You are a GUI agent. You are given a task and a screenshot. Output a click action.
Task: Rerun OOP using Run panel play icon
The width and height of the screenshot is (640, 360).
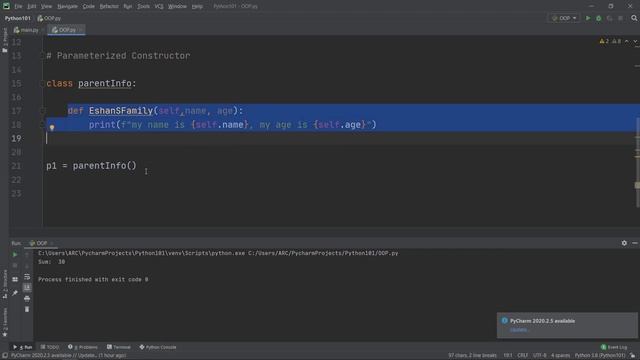pos(15,254)
